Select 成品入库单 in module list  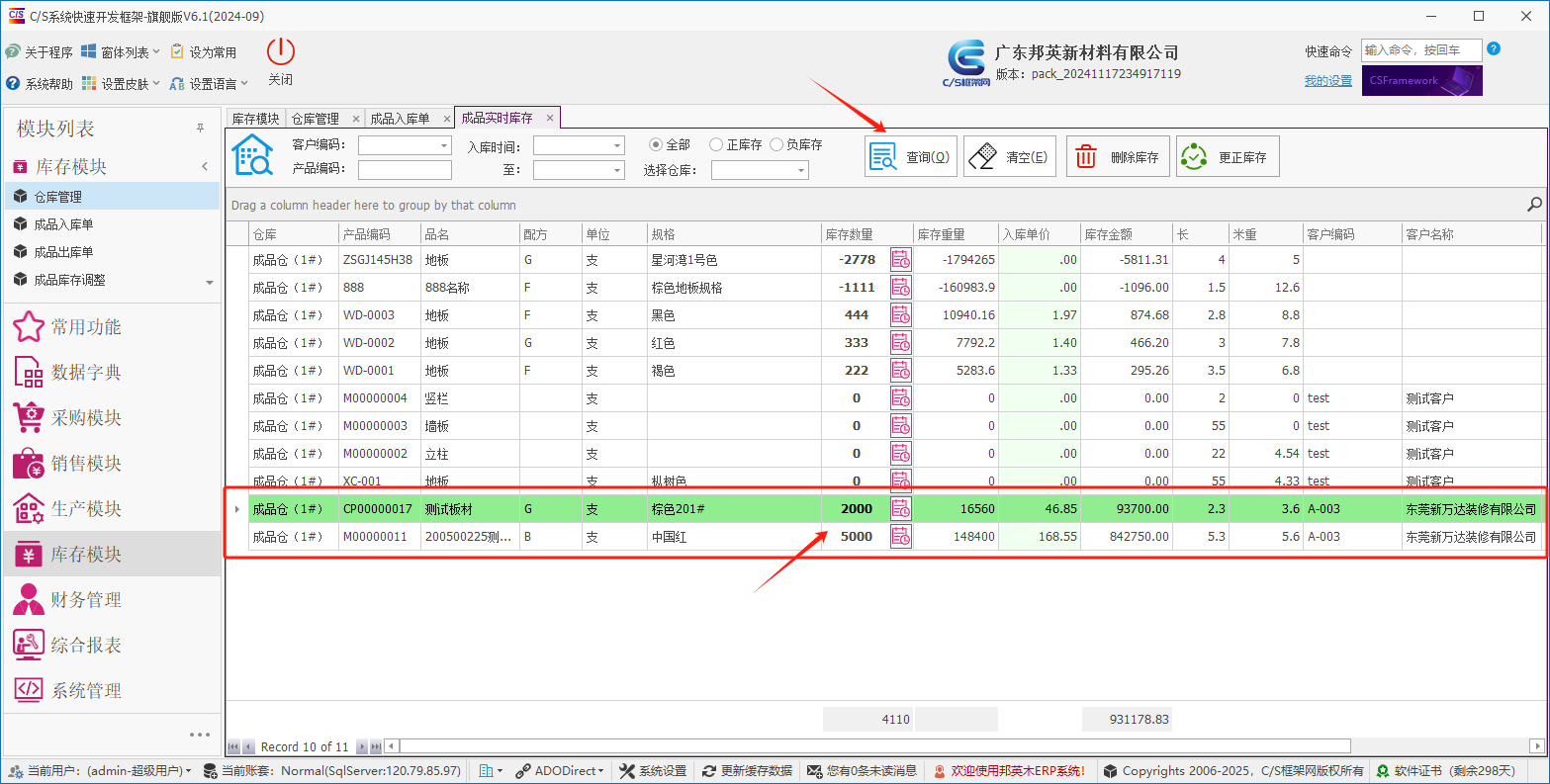112,224
